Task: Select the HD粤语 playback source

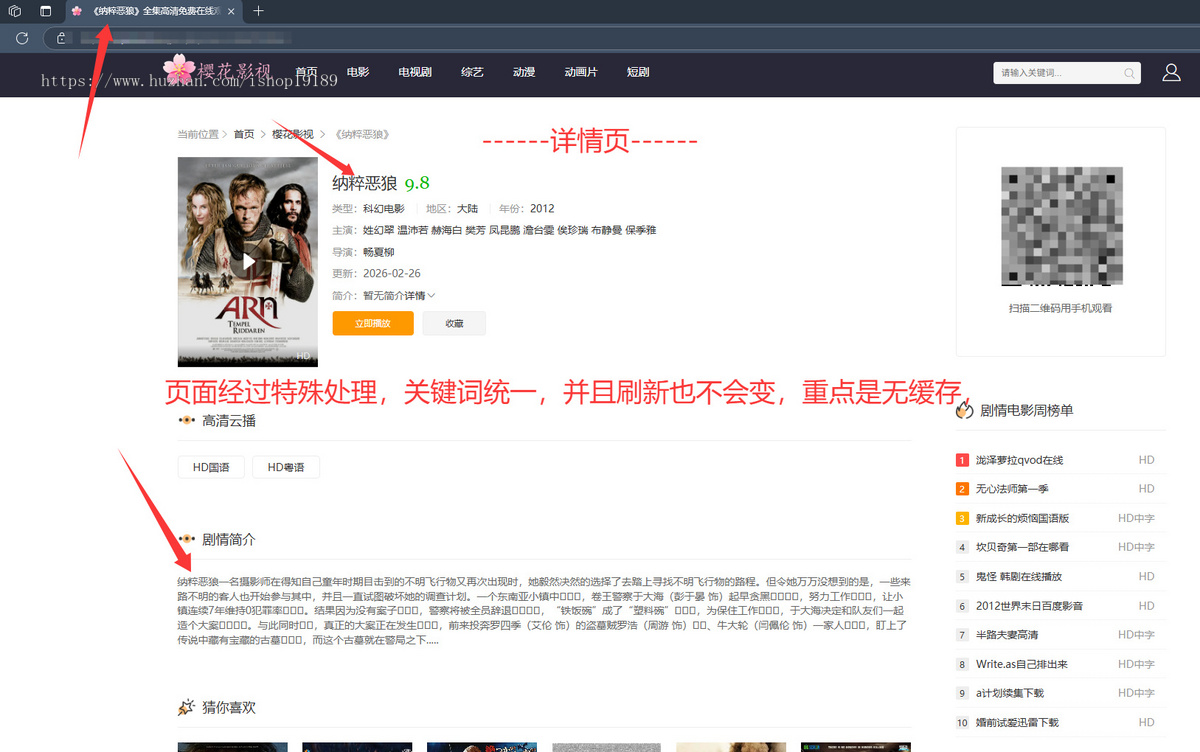Action: click(x=286, y=467)
